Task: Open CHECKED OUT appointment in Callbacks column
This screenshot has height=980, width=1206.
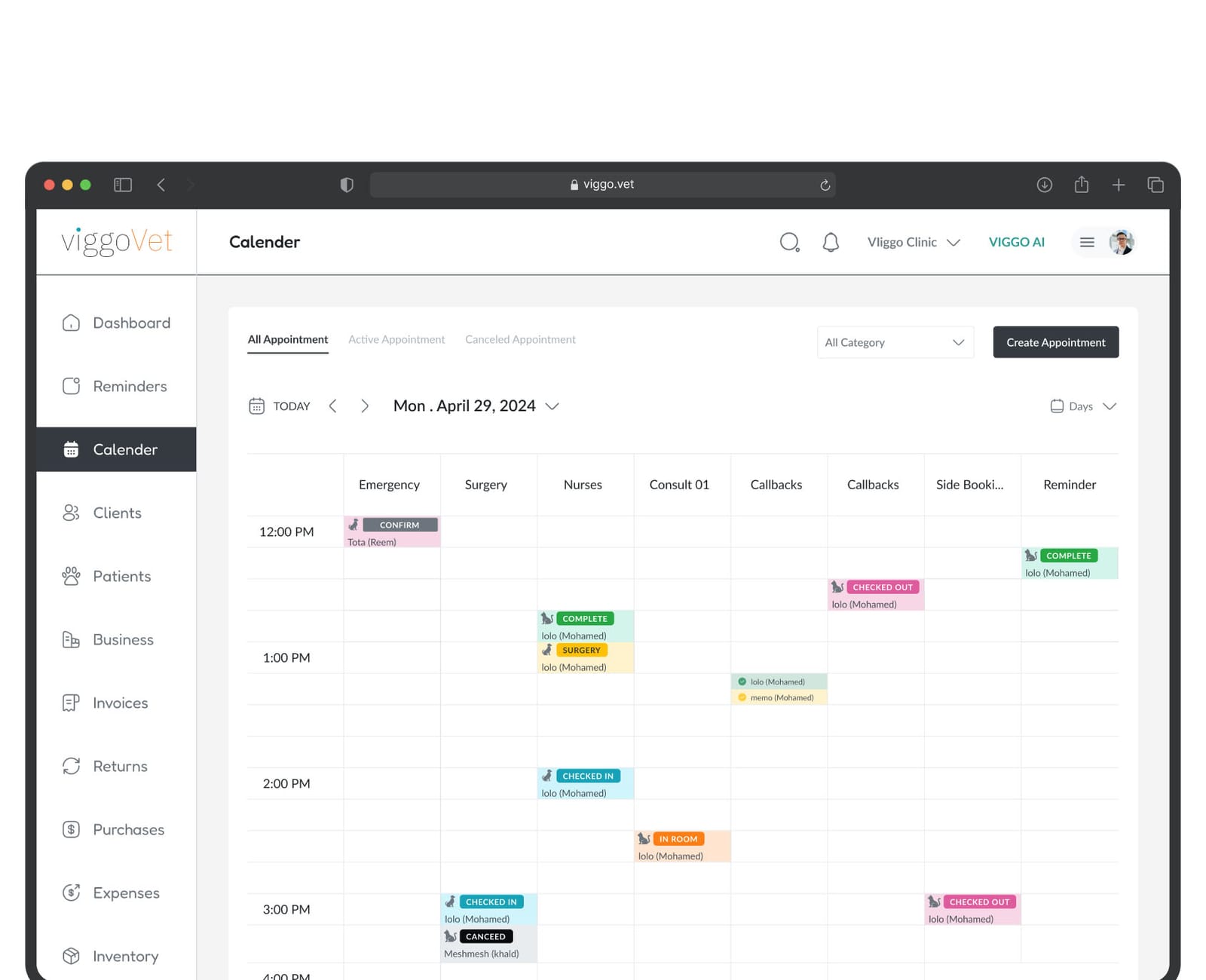Action: click(876, 595)
